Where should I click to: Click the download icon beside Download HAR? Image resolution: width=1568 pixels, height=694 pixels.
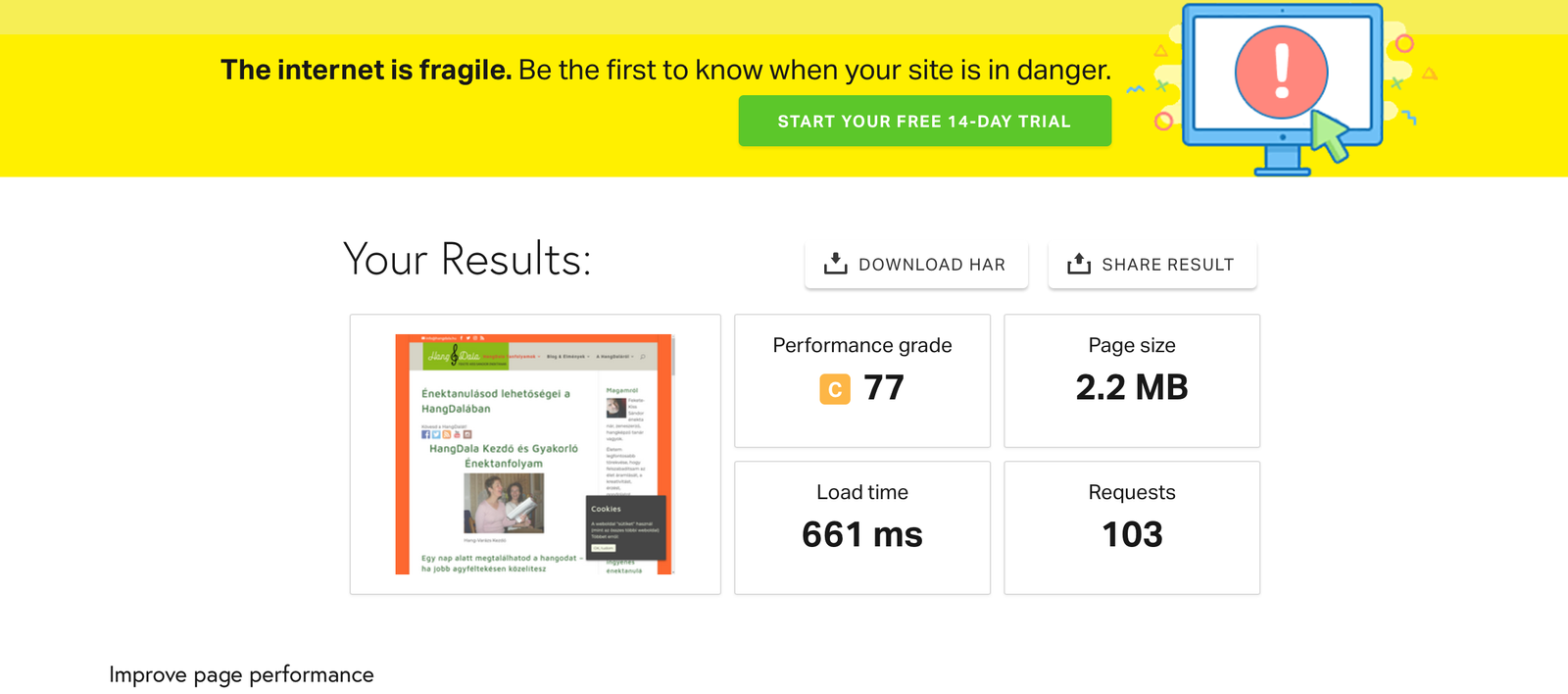[x=835, y=264]
